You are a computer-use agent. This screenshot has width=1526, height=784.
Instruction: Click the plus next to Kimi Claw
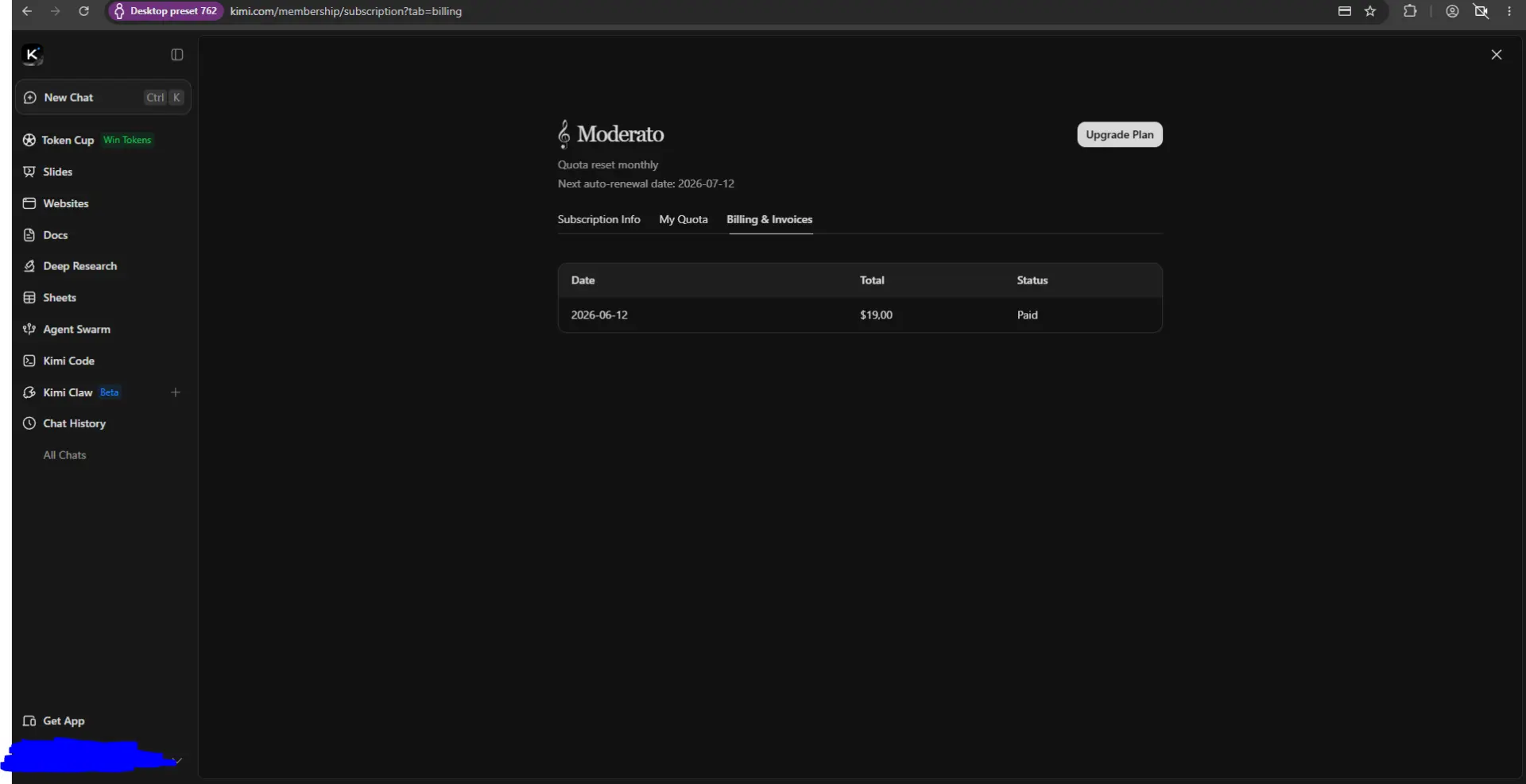(x=176, y=392)
